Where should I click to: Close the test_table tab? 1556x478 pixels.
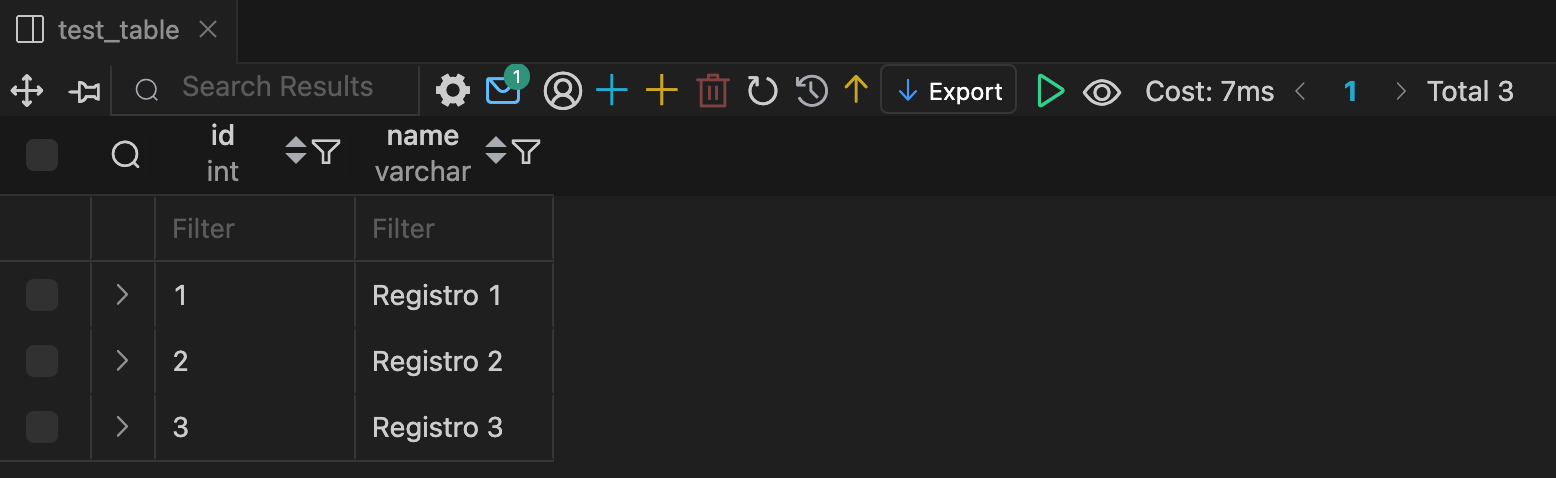tap(208, 30)
